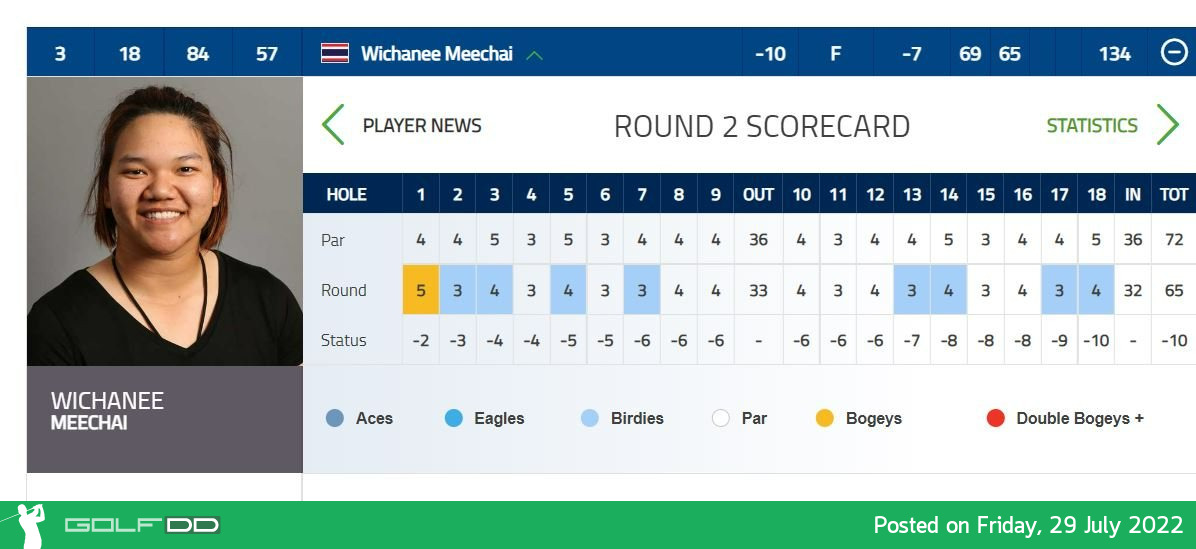Select the hole 1 bogey score cell
The height and width of the screenshot is (549, 1196).
(421, 290)
